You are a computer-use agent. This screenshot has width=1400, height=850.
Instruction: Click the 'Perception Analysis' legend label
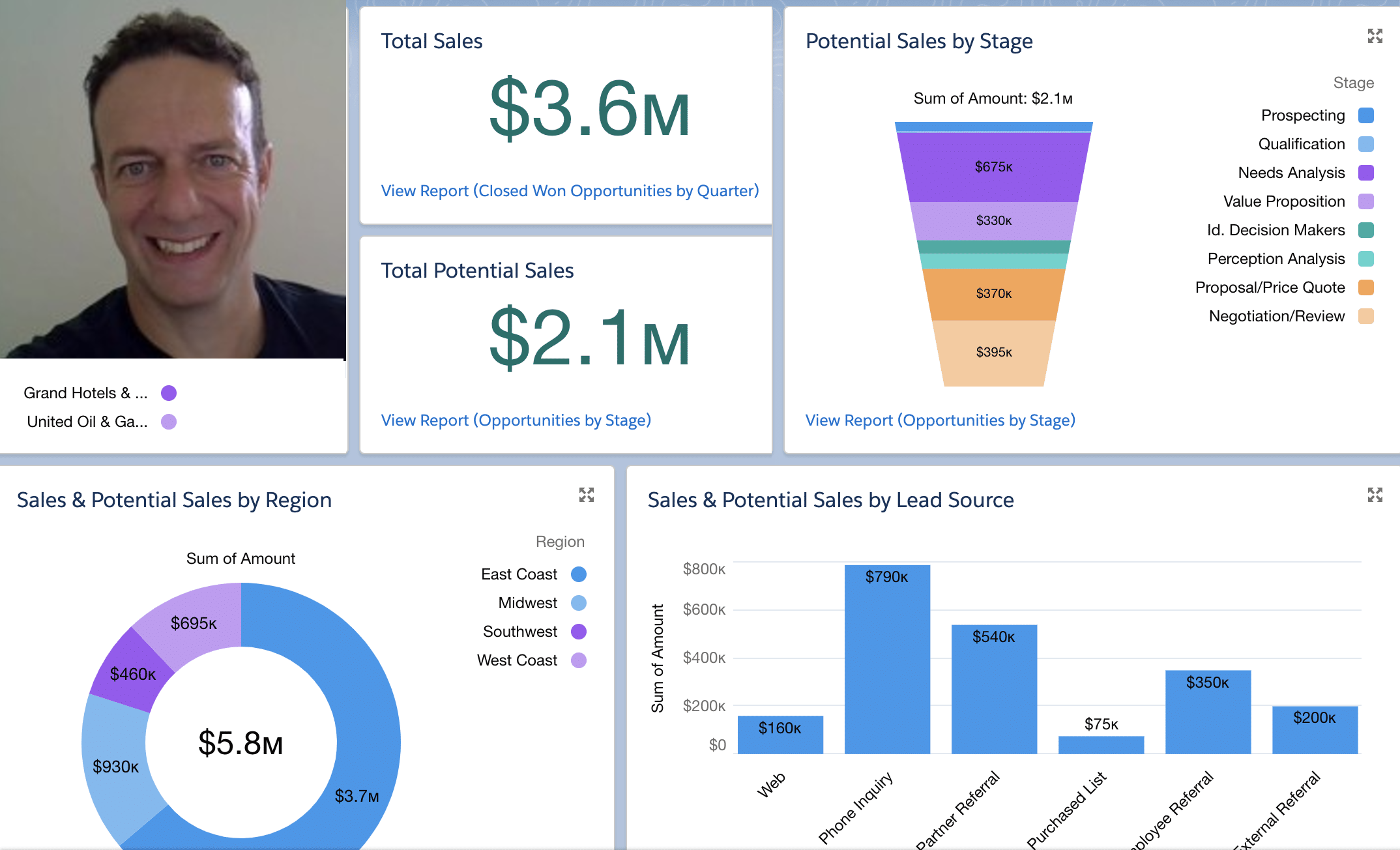(1276, 259)
